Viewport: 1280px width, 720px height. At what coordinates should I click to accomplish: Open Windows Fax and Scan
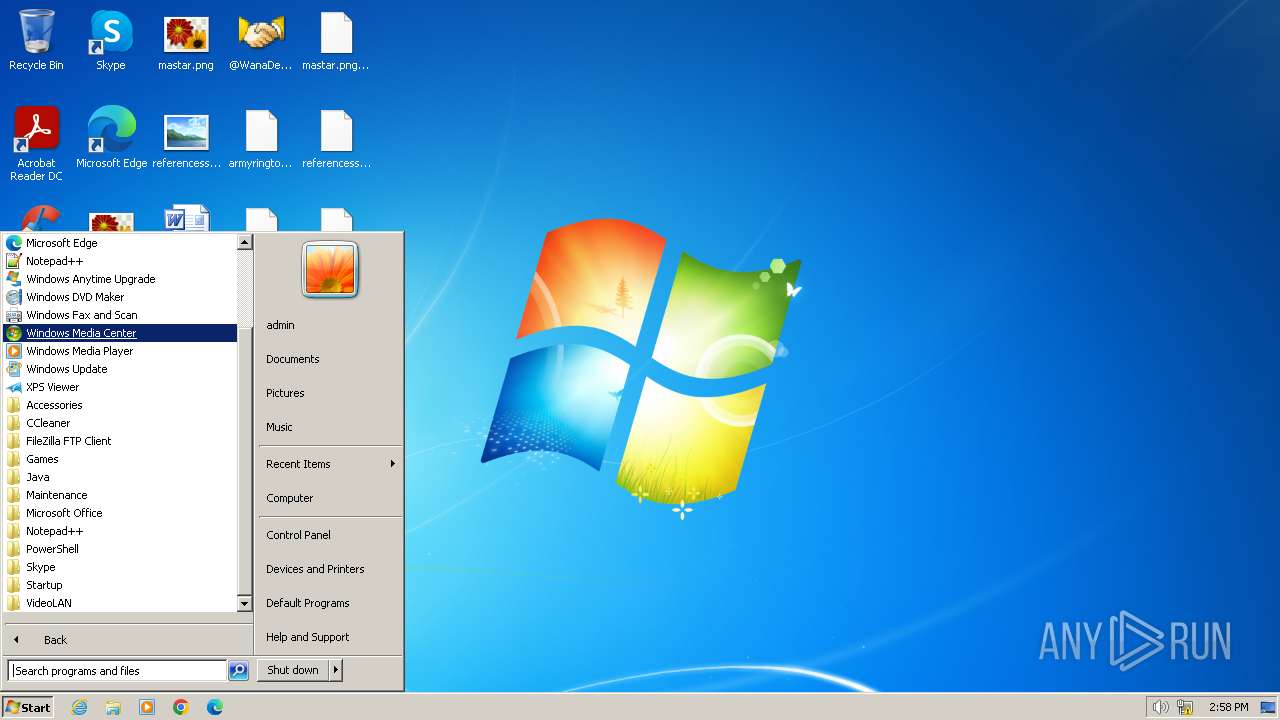click(x=120, y=315)
